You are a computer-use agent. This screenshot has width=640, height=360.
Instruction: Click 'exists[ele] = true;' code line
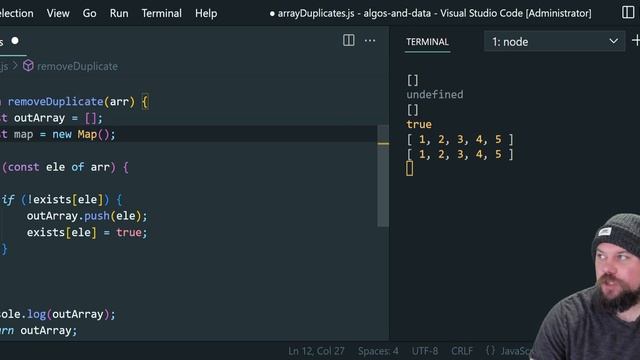[x=87, y=232]
